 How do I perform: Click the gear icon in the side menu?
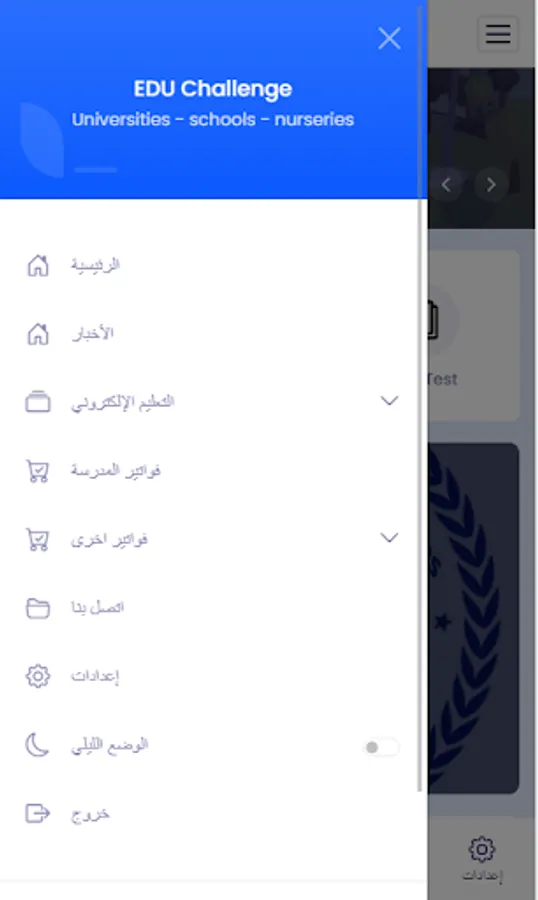[x=38, y=676]
